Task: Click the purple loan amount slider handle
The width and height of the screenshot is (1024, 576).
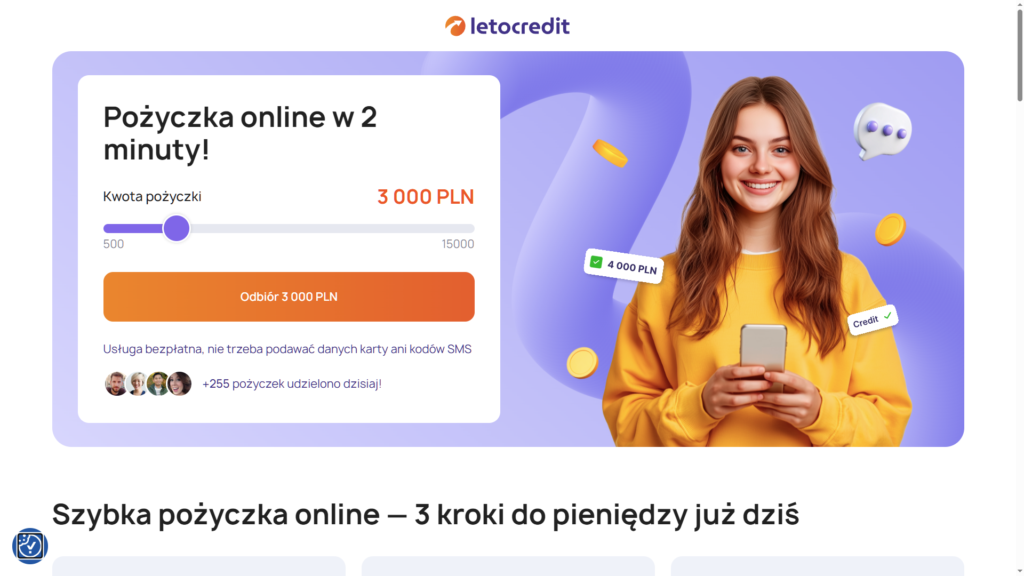Action: tap(176, 229)
